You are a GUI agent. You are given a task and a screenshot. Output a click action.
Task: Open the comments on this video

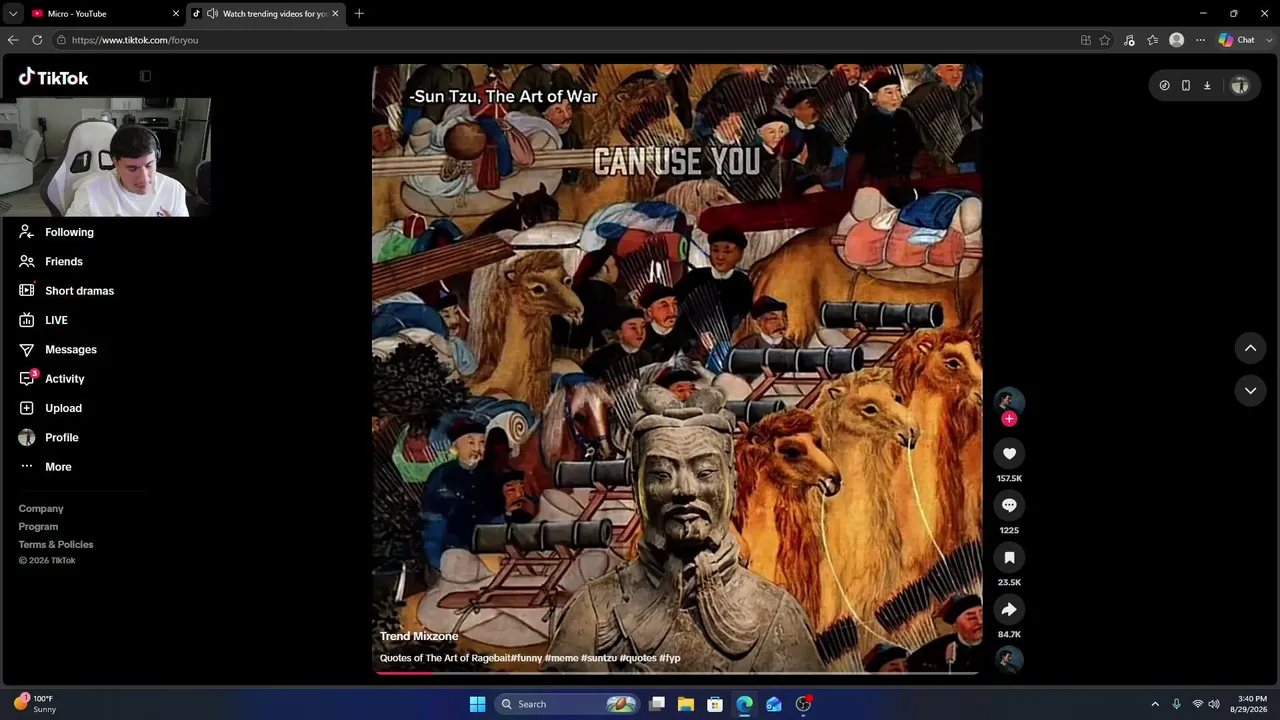pos(1009,506)
